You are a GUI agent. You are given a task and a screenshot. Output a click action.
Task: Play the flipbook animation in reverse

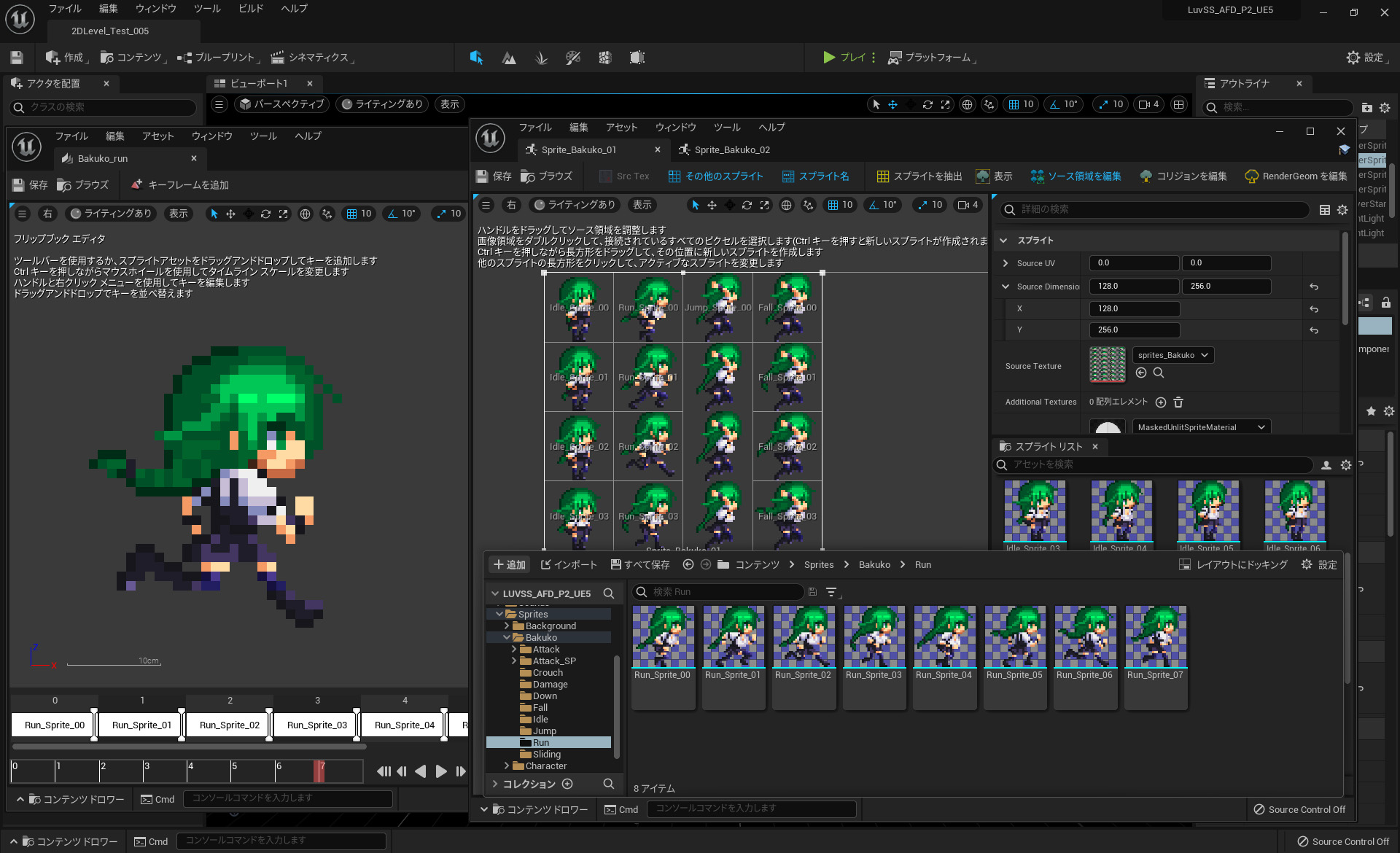(x=421, y=771)
